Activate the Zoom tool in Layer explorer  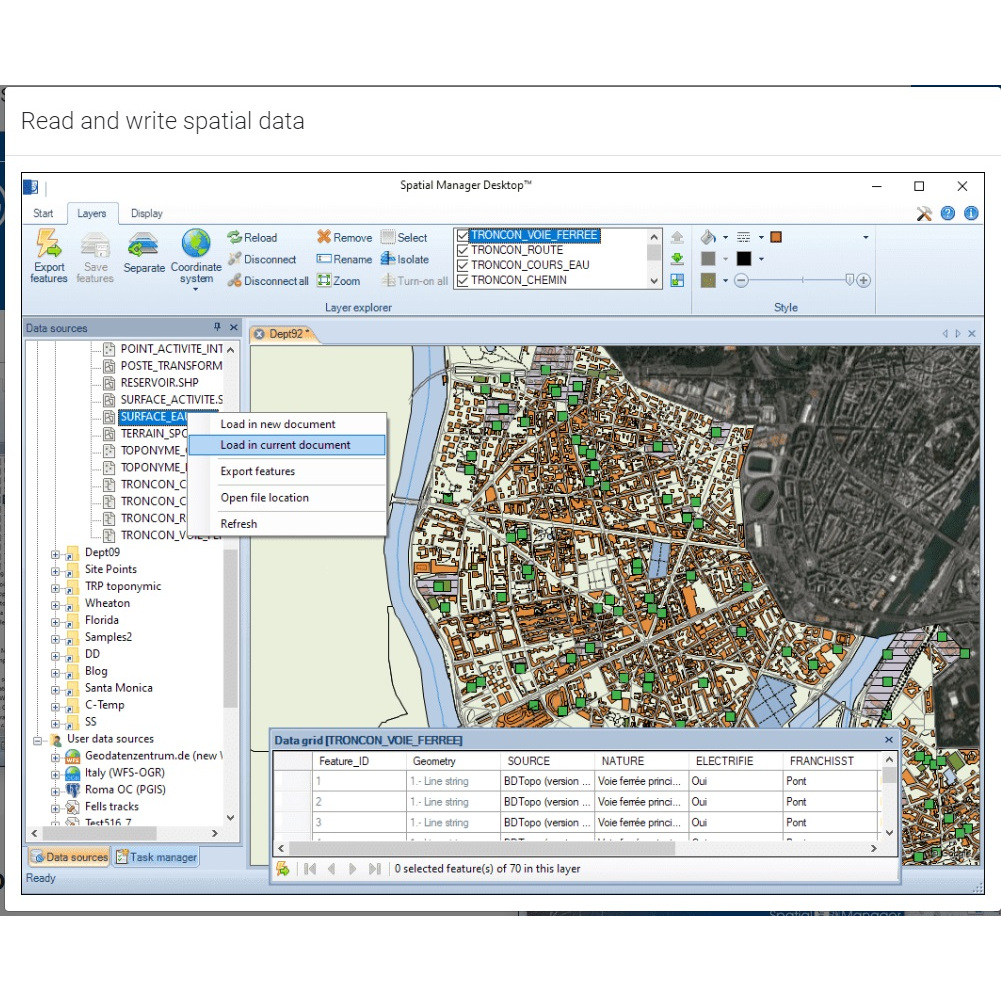point(339,281)
